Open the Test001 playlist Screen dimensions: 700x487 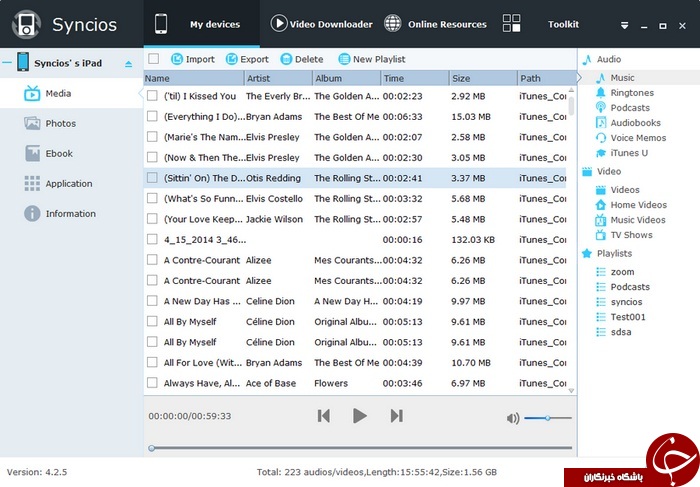627,317
